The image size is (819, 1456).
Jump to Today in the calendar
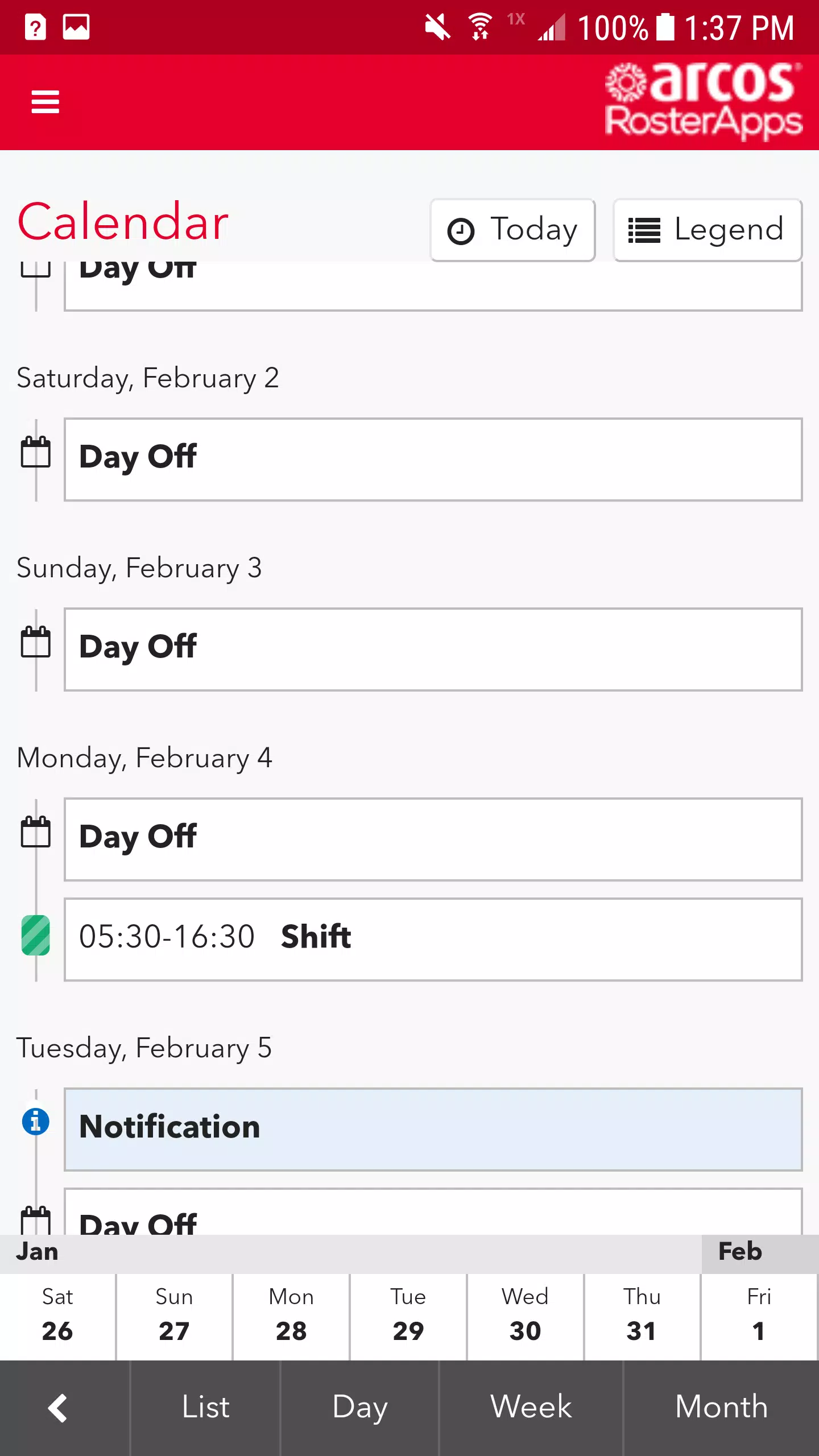513,230
